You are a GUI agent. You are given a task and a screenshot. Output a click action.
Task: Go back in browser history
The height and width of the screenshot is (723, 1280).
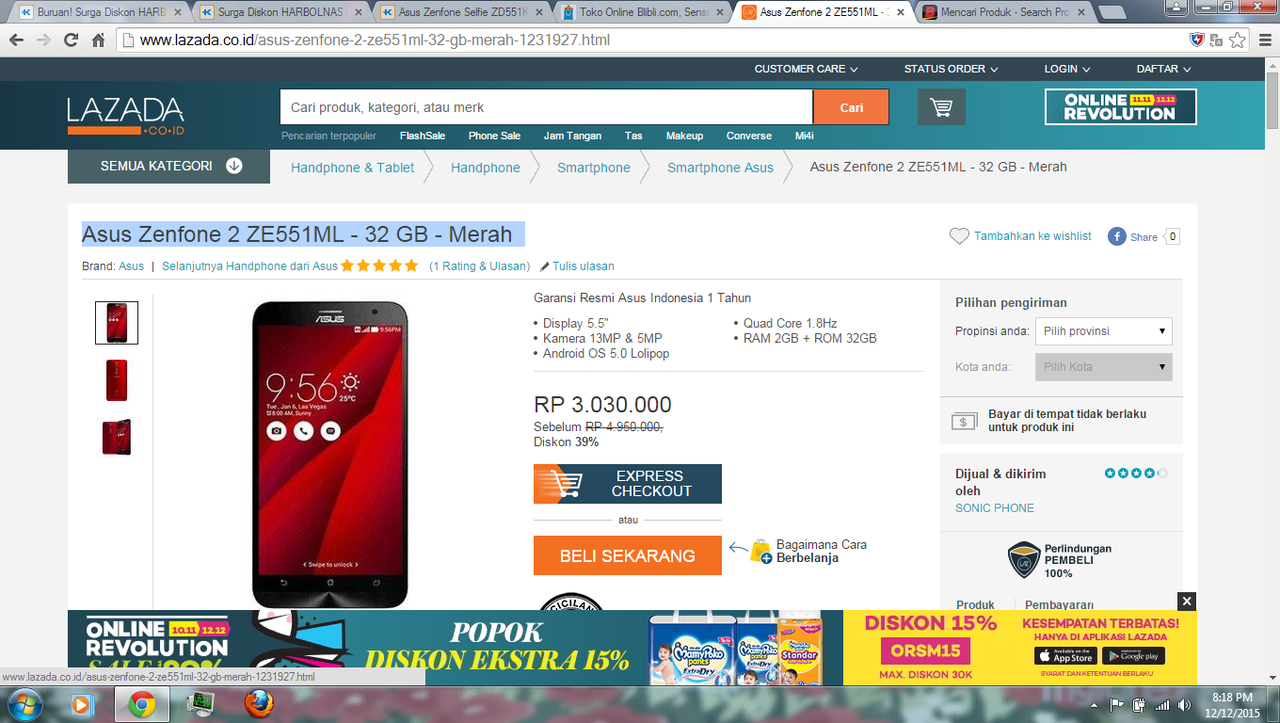point(17,40)
